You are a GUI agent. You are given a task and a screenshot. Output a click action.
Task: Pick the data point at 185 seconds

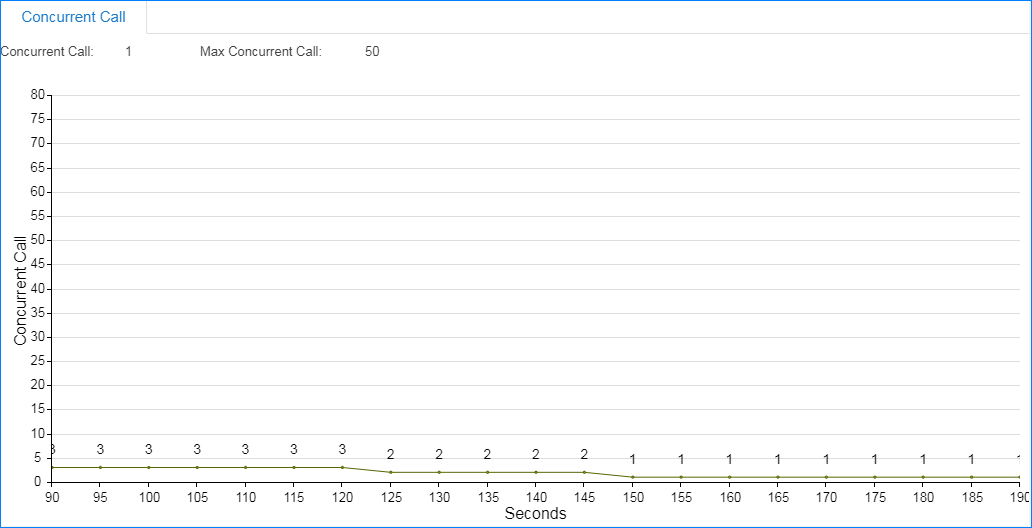pyautogui.click(x=971, y=477)
